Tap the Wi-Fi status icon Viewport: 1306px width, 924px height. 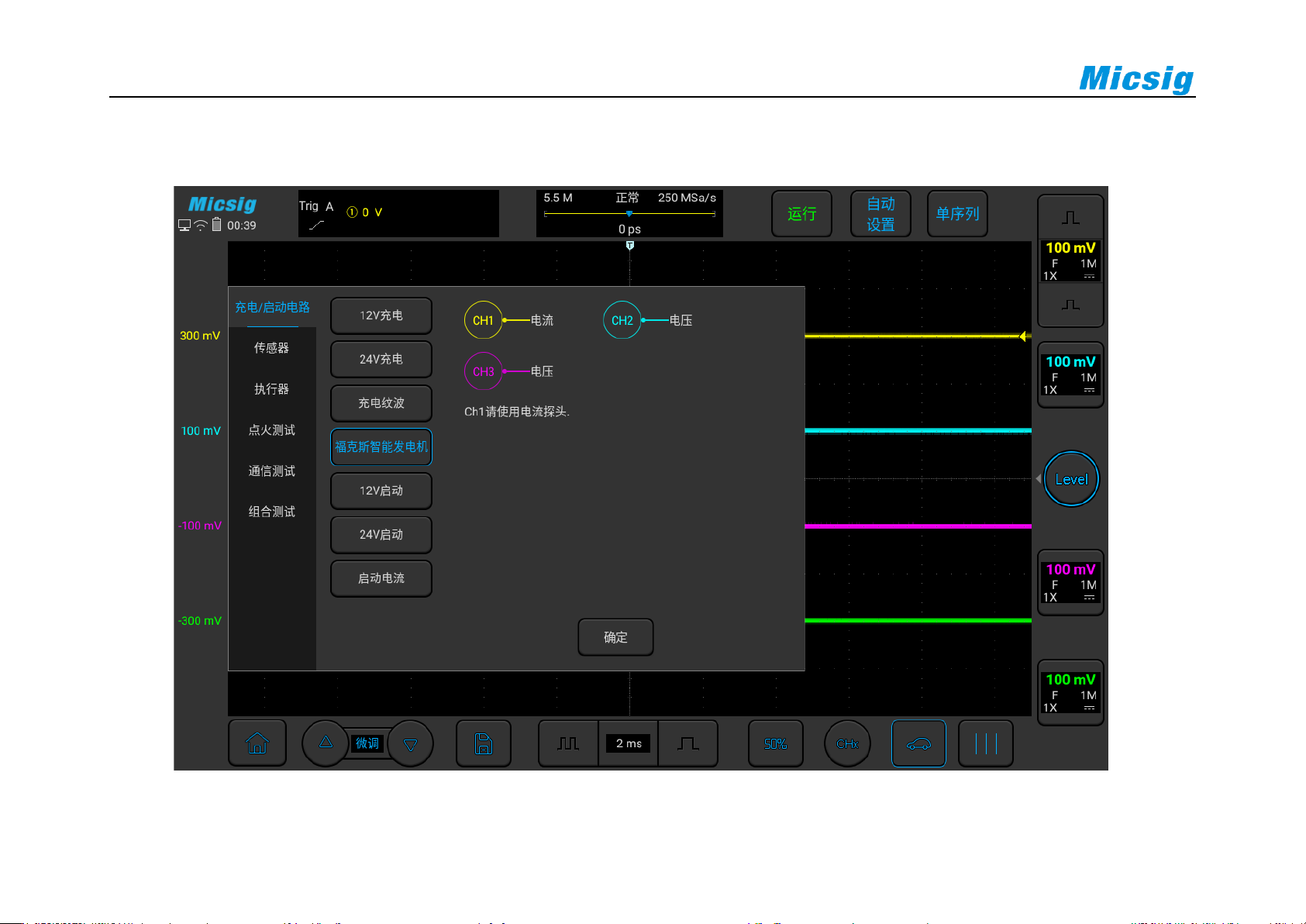[x=201, y=226]
